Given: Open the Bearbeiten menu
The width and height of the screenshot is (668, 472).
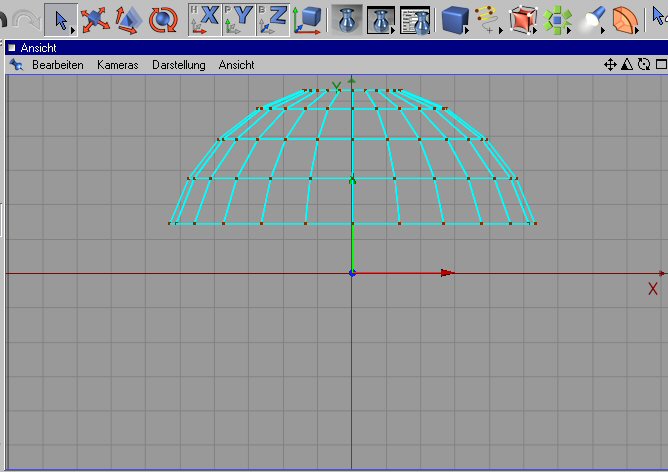Looking at the screenshot, I should pyautogui.click(x=58, y=65).
